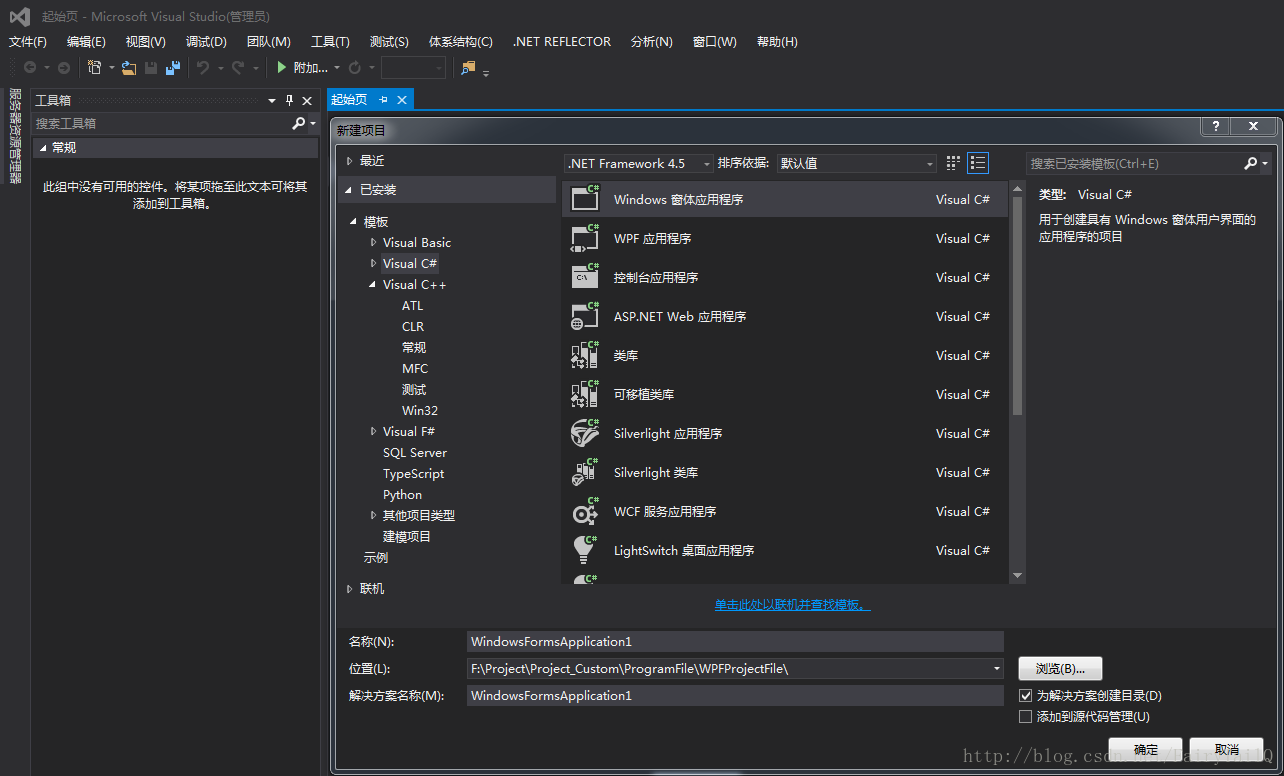The height and width of the screenshot is (776, 1284).
Task: Click the Windows 窗体应用程序 template icon
Action: [585, 198]
